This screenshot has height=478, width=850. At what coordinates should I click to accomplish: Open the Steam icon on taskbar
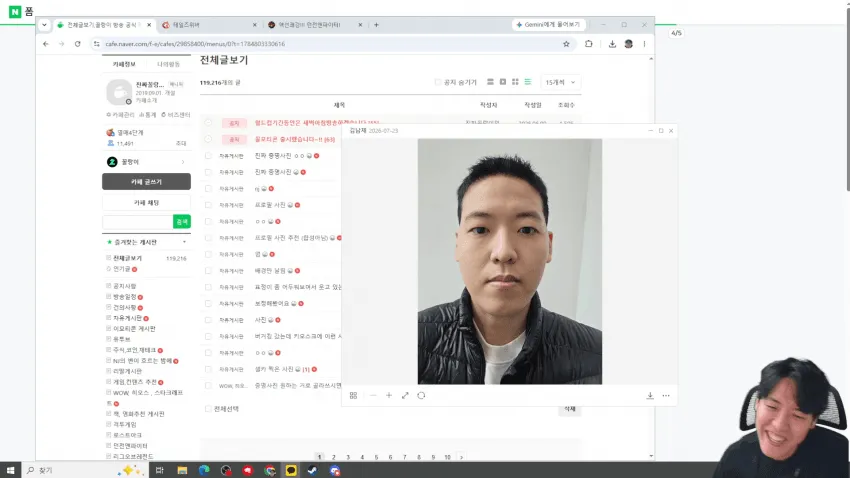point(312,470)
